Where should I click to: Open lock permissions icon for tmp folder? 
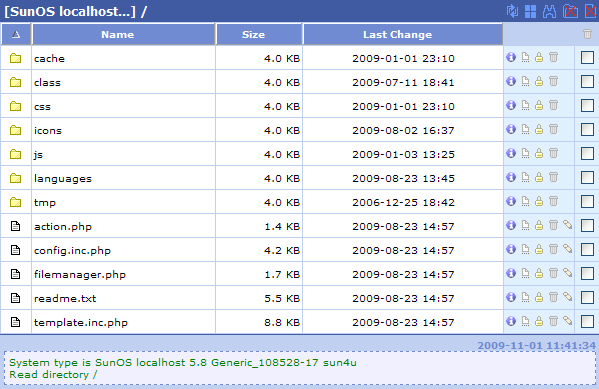(x=539, y=201)
